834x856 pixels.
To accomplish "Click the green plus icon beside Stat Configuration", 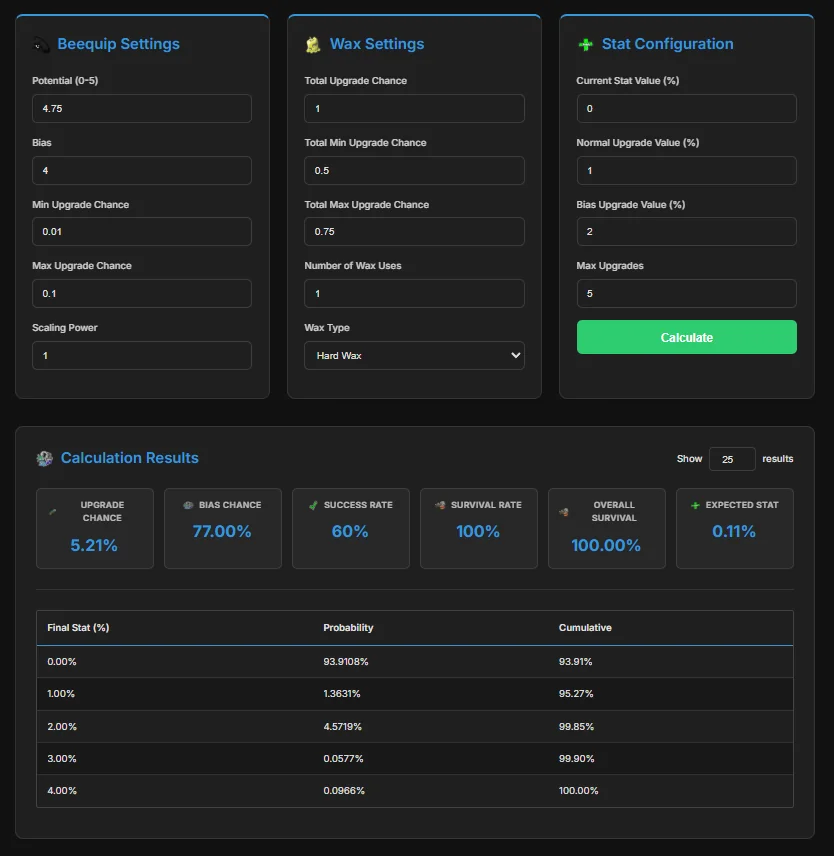I will point(586,44).
